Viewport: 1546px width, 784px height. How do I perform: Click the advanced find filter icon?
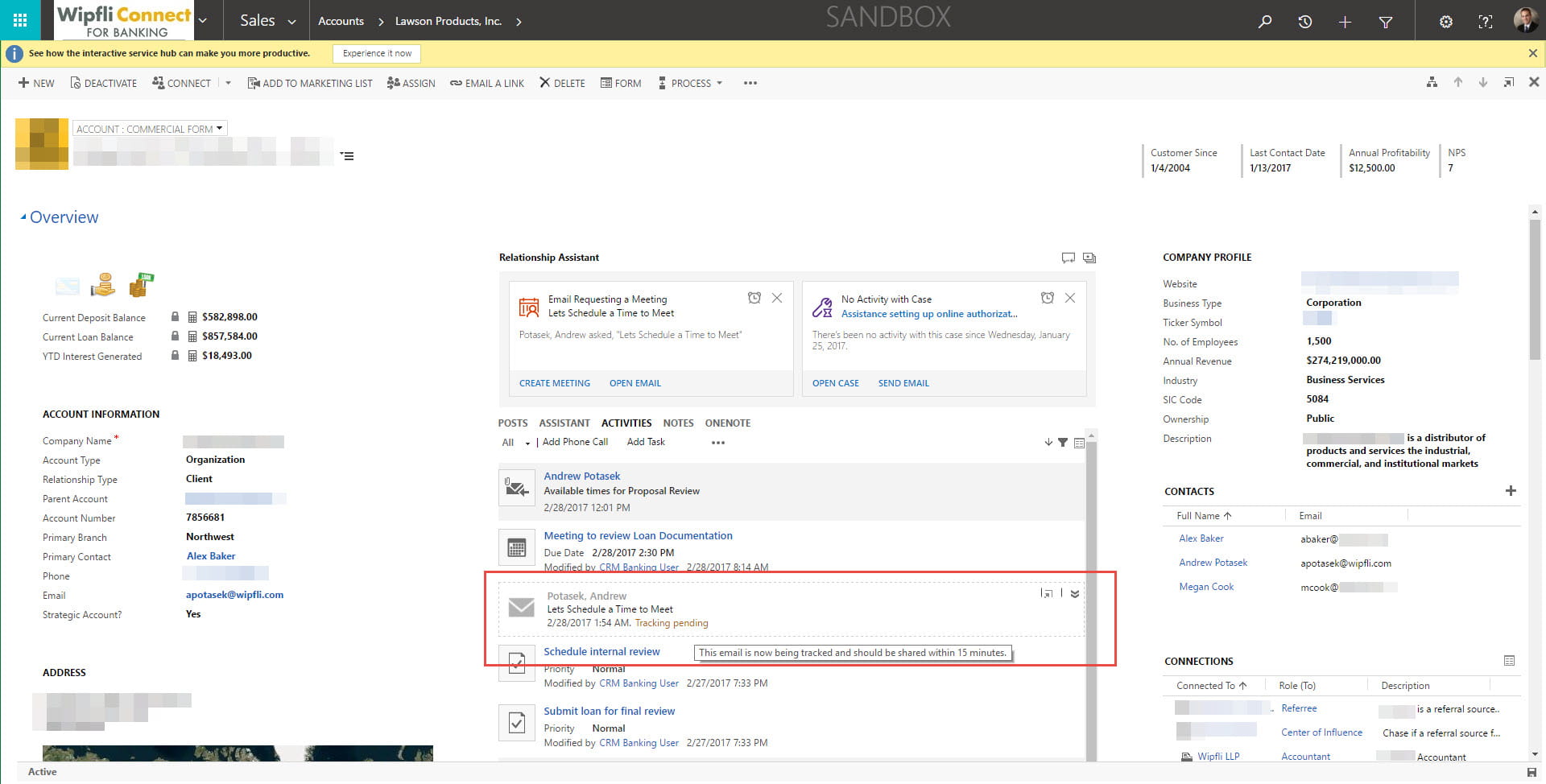pos(1386,22)
